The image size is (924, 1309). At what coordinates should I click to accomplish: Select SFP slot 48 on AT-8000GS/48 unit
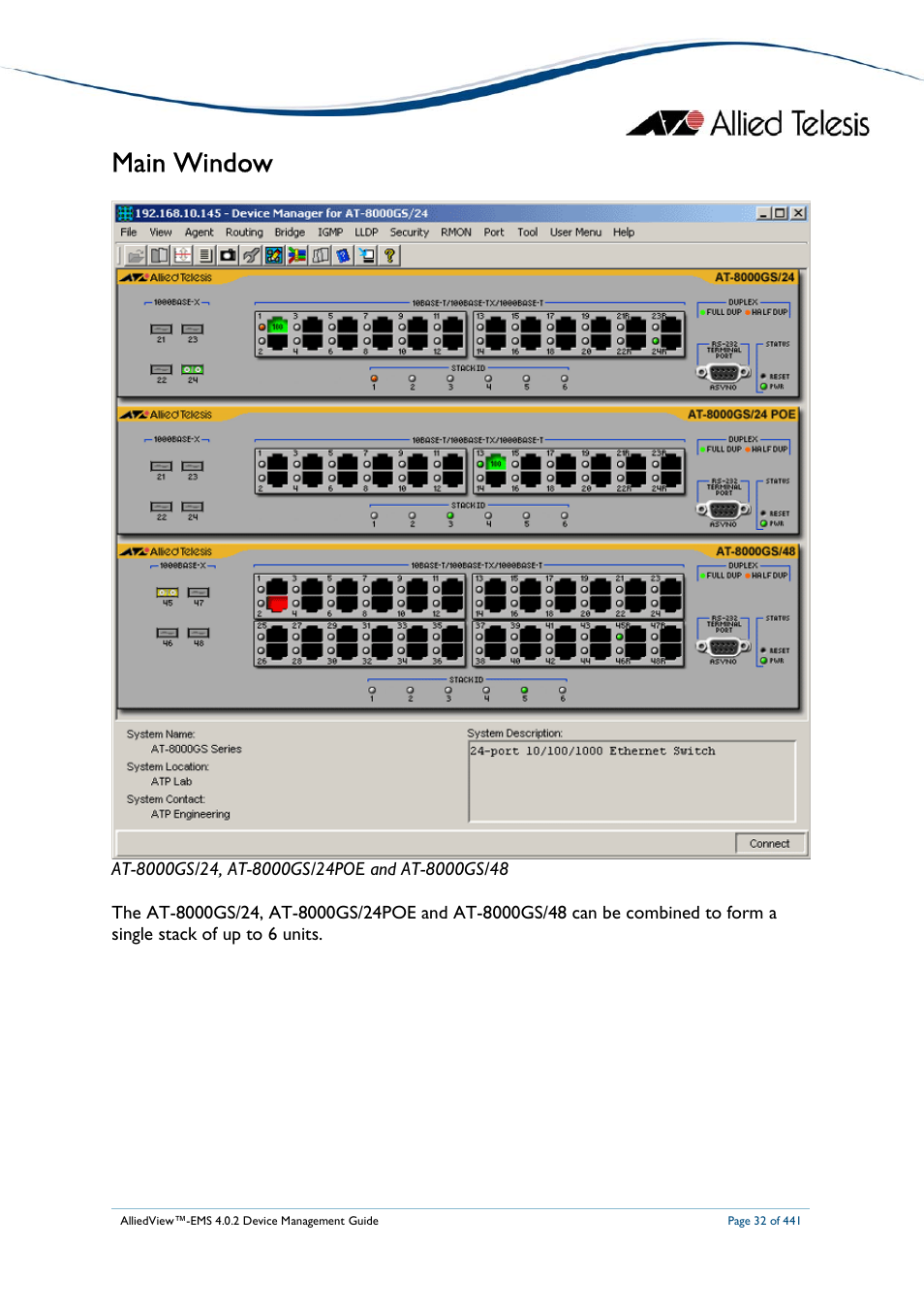click(199, 633)
